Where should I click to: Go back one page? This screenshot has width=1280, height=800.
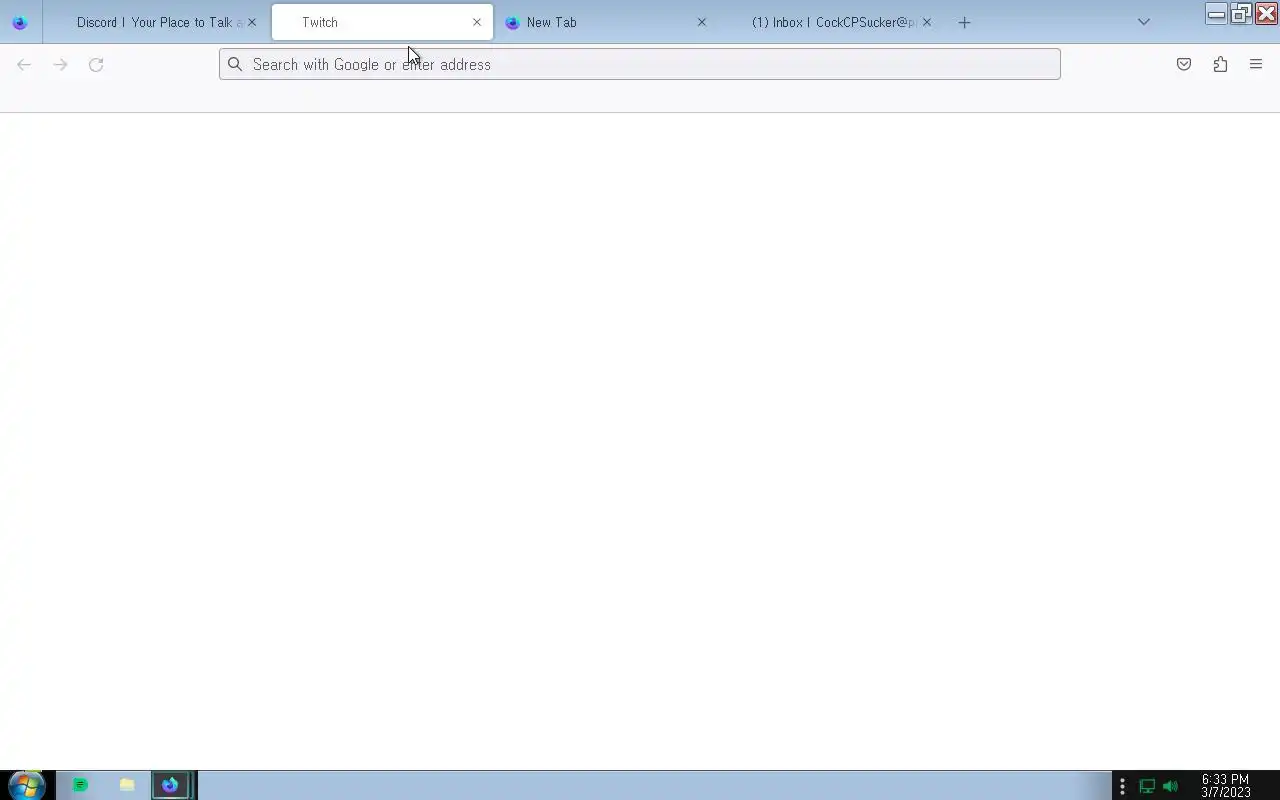coord(24,64)
